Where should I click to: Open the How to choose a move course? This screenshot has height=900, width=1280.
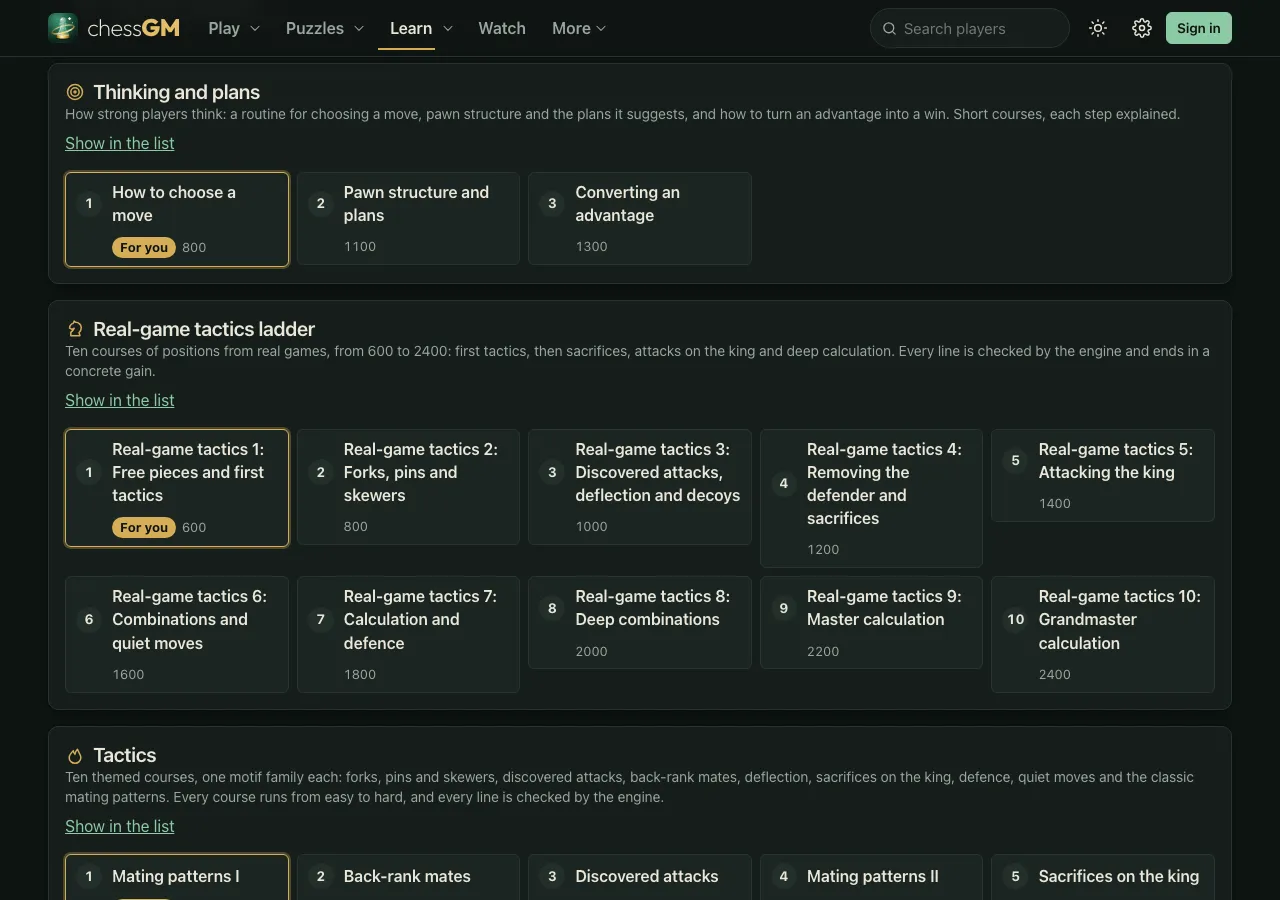[177, 219]
